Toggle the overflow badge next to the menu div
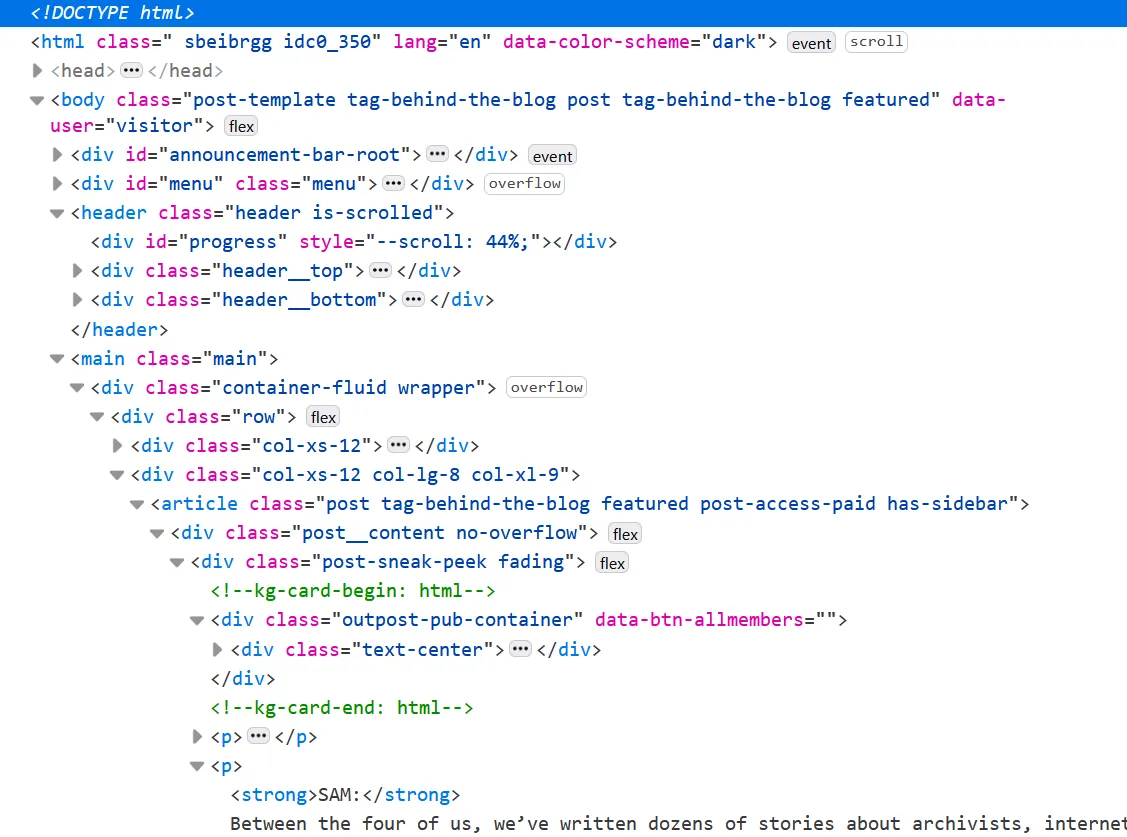The width and height of the screenshot is (1127, 837). [524, 184]
